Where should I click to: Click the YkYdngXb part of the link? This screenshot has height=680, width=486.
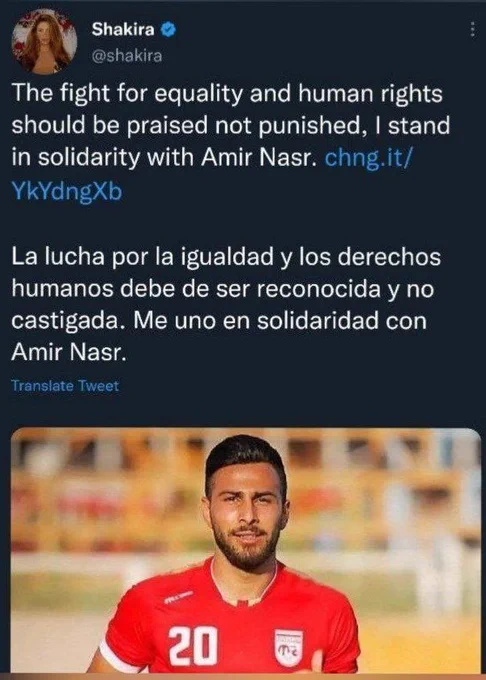pyautogui.click(x=67, y=191)
